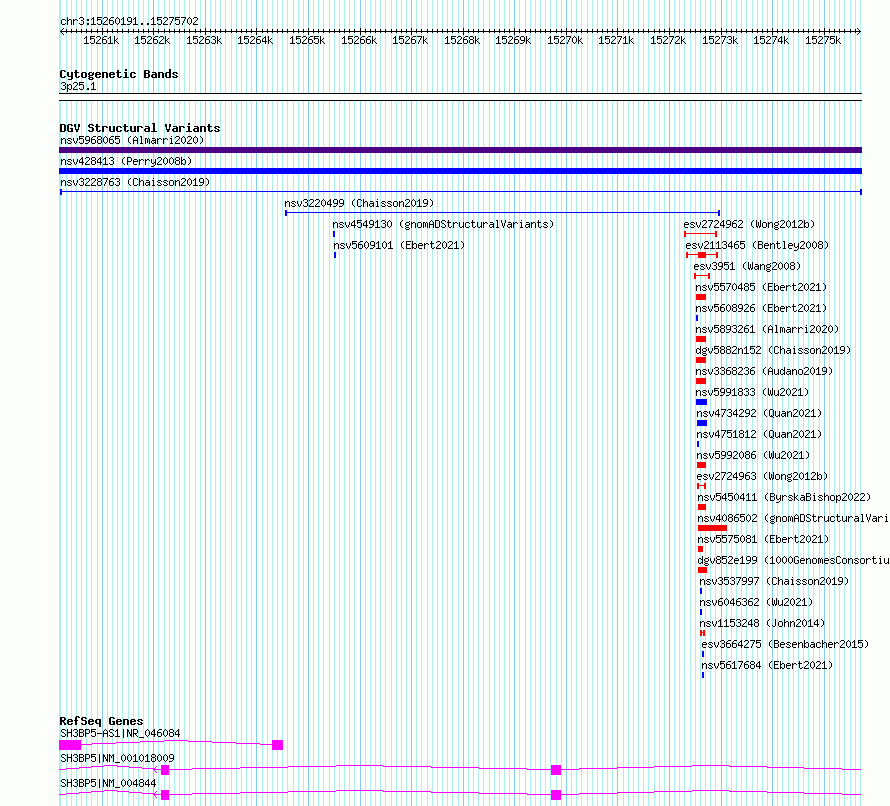Click the thick blue nsv428413 variant bar
890x806 pixels.
click(x=460, y=171)
